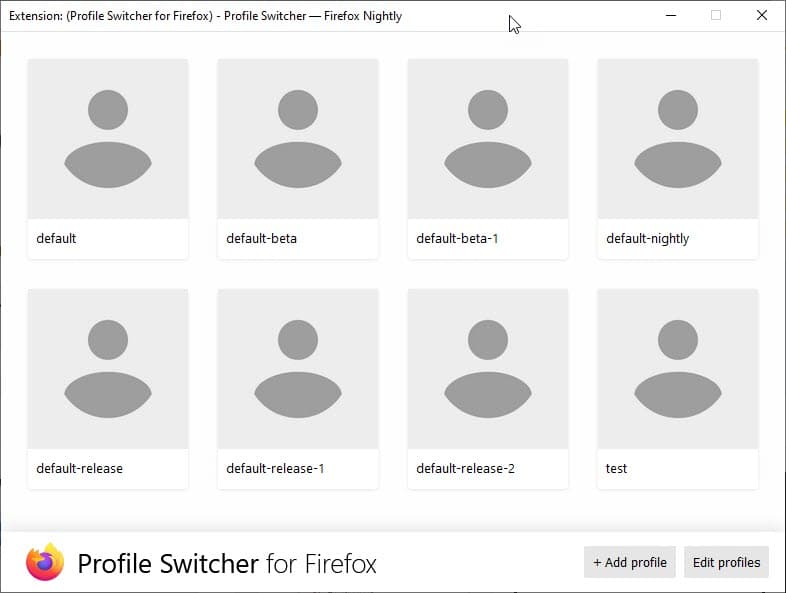The height and width of the screenshot is (593, 786).
Task: Click the 'default-release-1' name label
Action: click(275, 469)
